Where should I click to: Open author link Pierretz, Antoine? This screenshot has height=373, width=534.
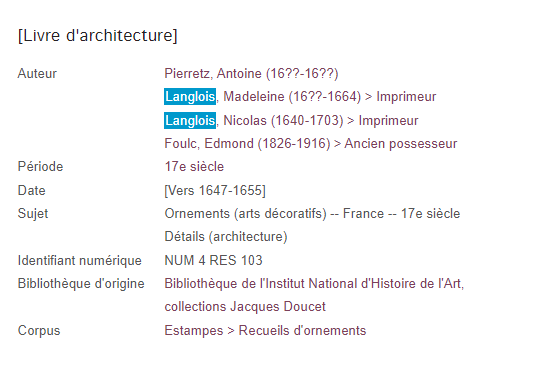(x=251, y=74)
